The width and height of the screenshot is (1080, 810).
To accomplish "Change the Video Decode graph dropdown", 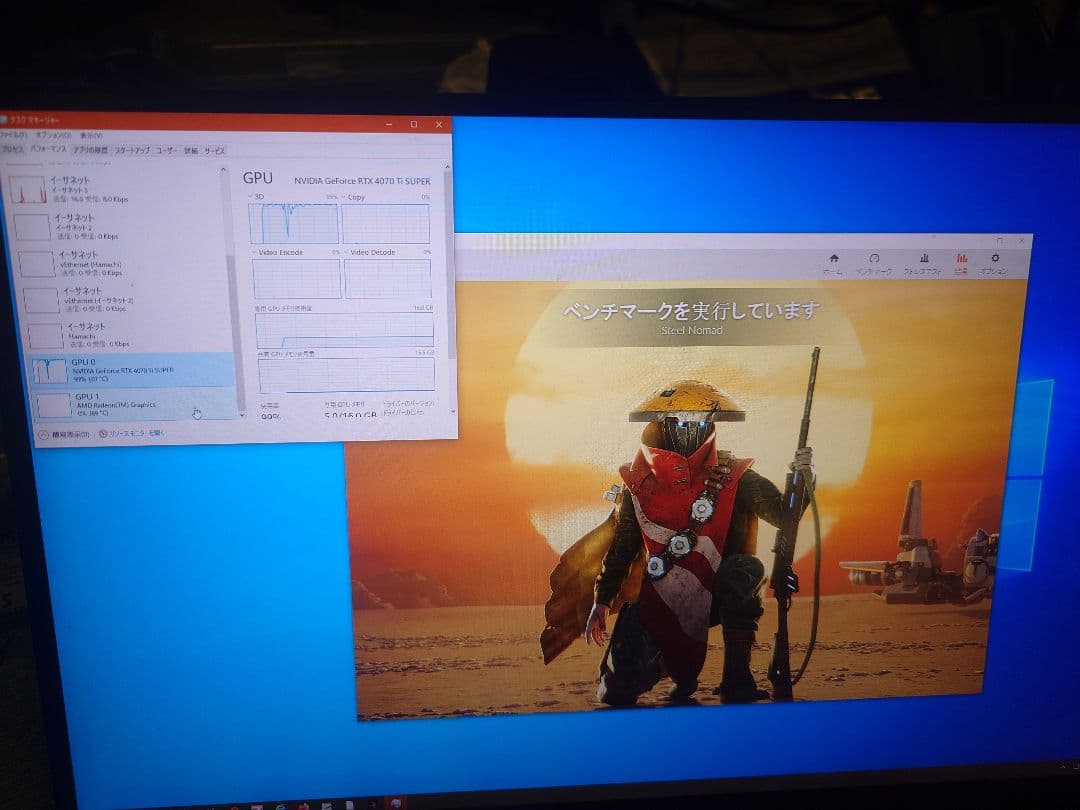I will coord(346,252).
